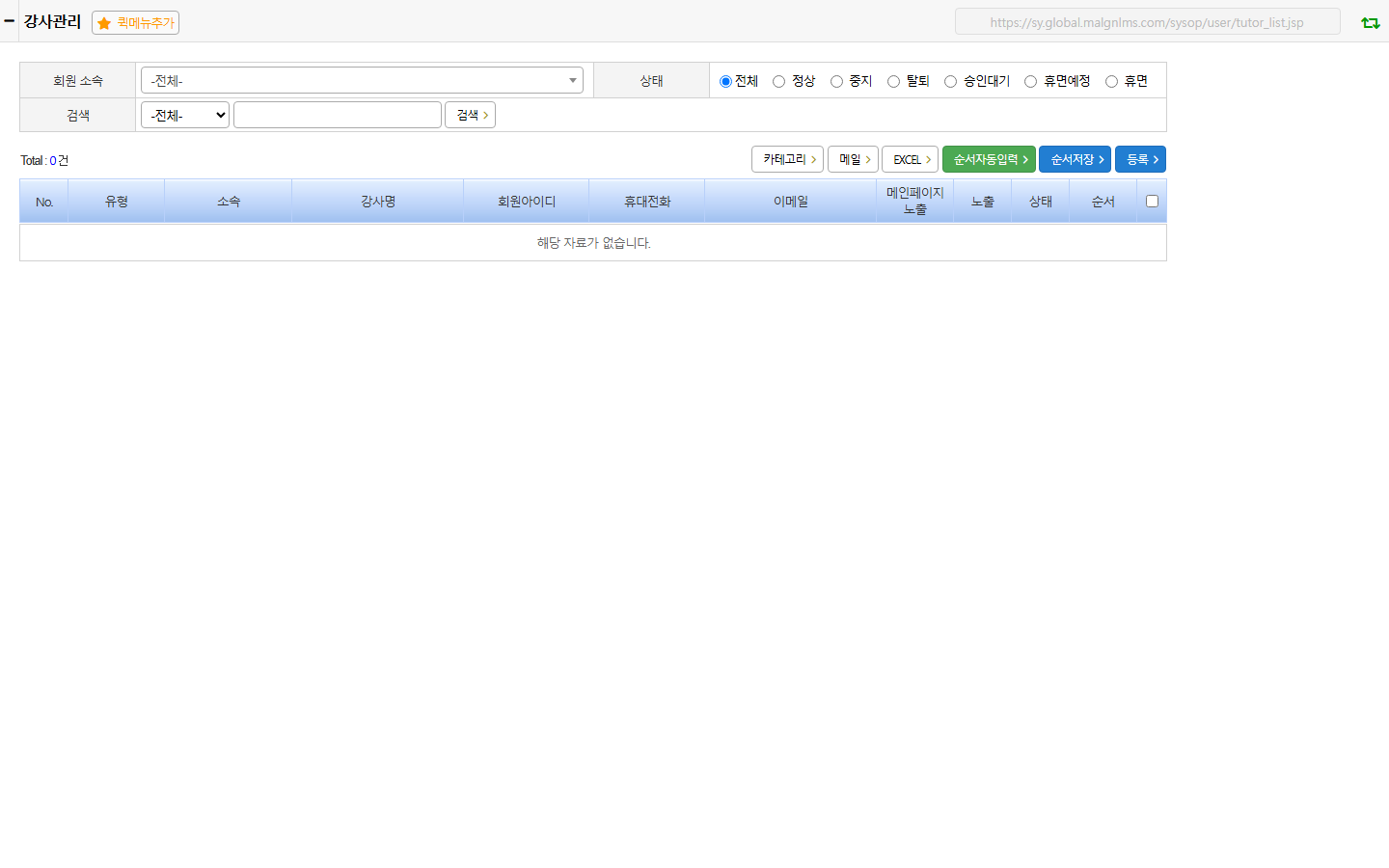Click the '해당 자료가 없습니다.' message
The height and width of the screenshot is (868, 1389).
594,243
